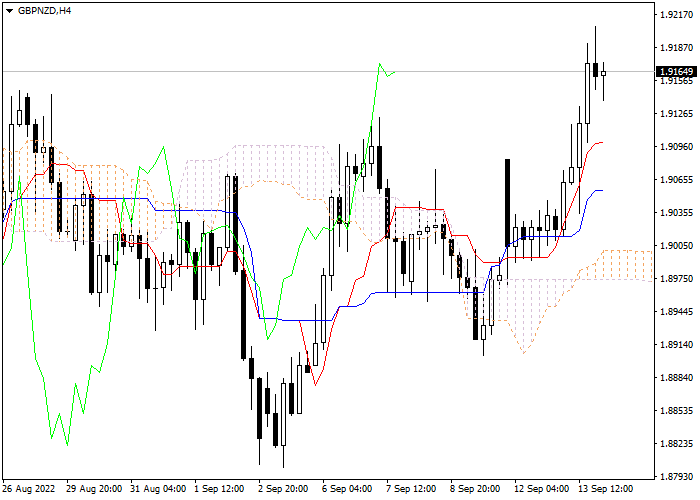Click the 1.92170 price scale label
This screenshot has height=500, width=700.
point(676,15)
